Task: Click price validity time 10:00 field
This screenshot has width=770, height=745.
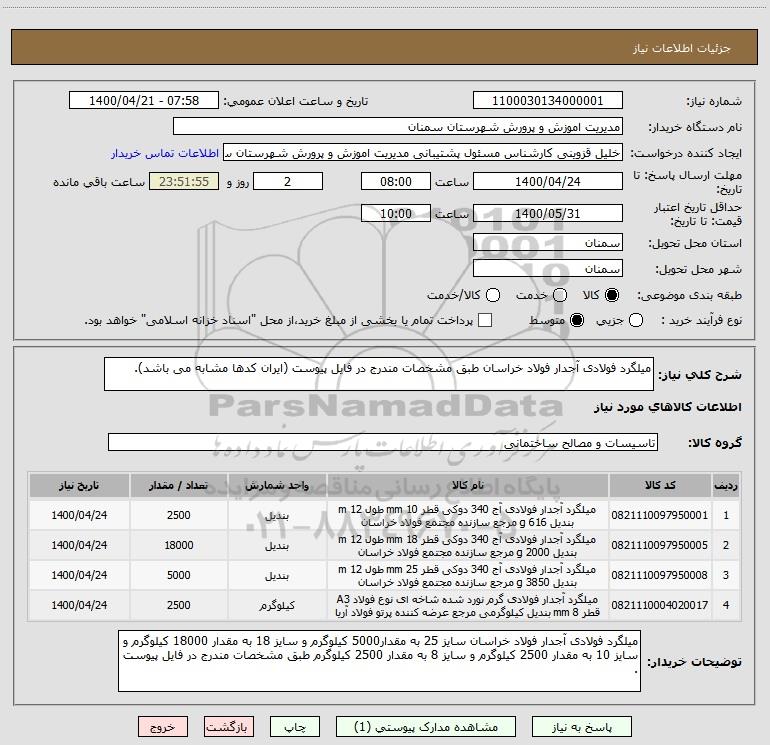Action: pos(396,213)
